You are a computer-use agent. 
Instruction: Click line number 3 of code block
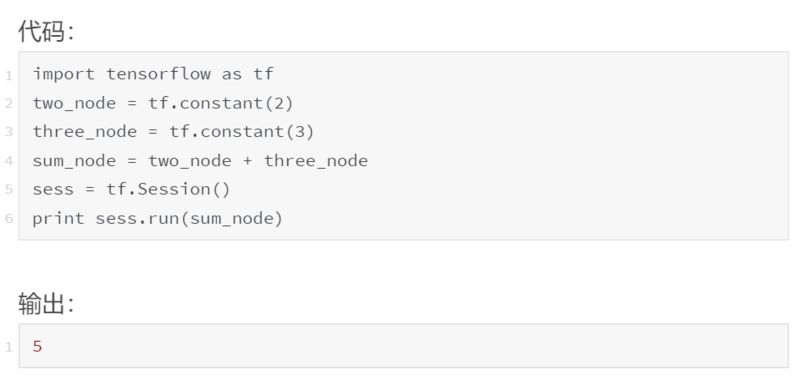click(x=9, y=132)
